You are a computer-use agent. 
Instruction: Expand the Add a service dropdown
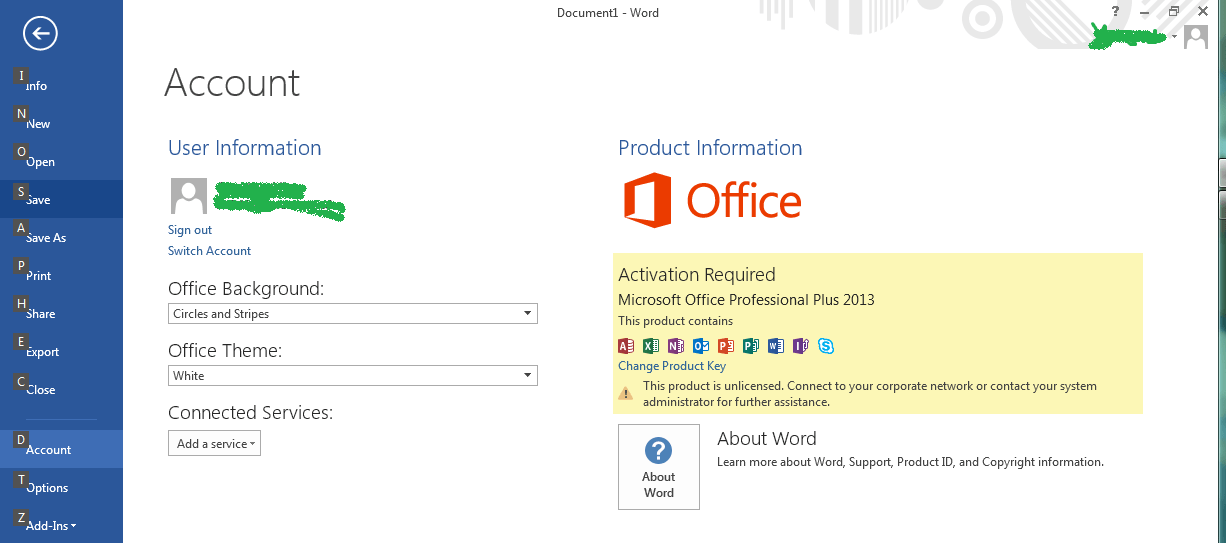pos(214,444)
